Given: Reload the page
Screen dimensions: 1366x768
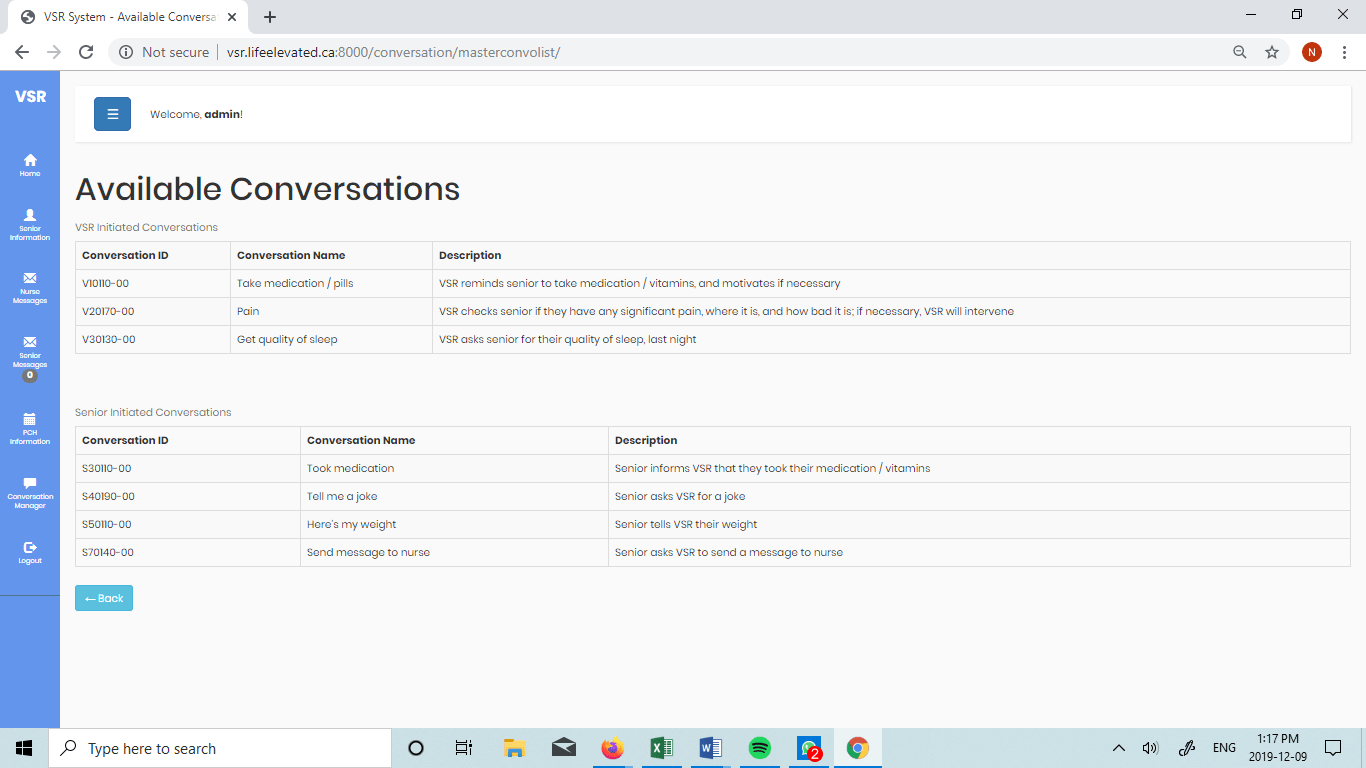Looking at the screenshot, I should pos(86,52).
